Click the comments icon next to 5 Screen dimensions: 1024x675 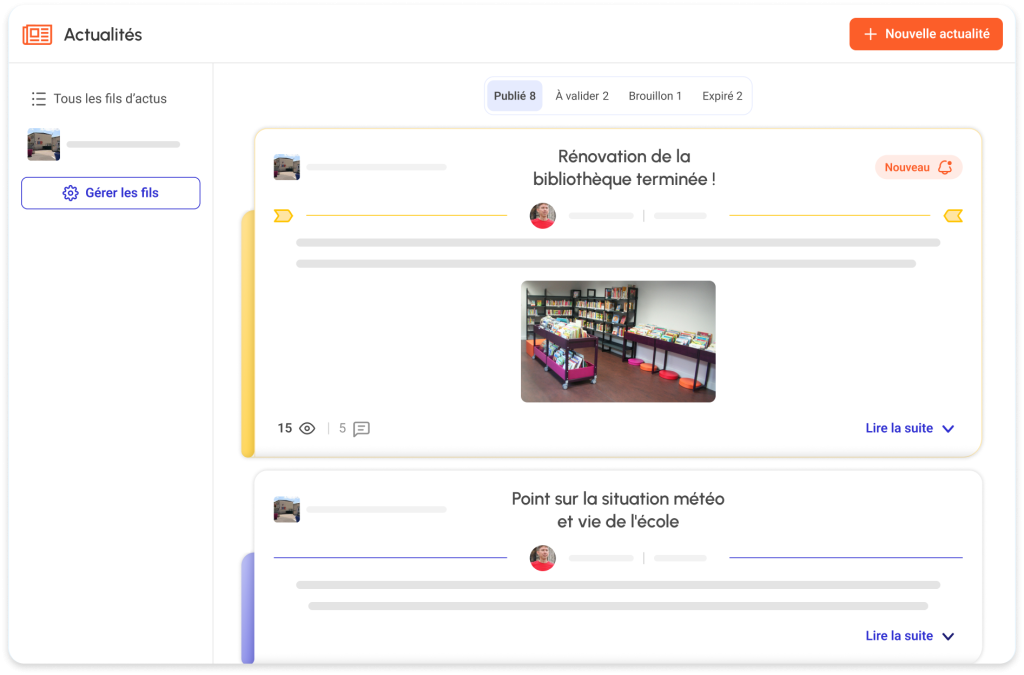[x=361, y=428]
